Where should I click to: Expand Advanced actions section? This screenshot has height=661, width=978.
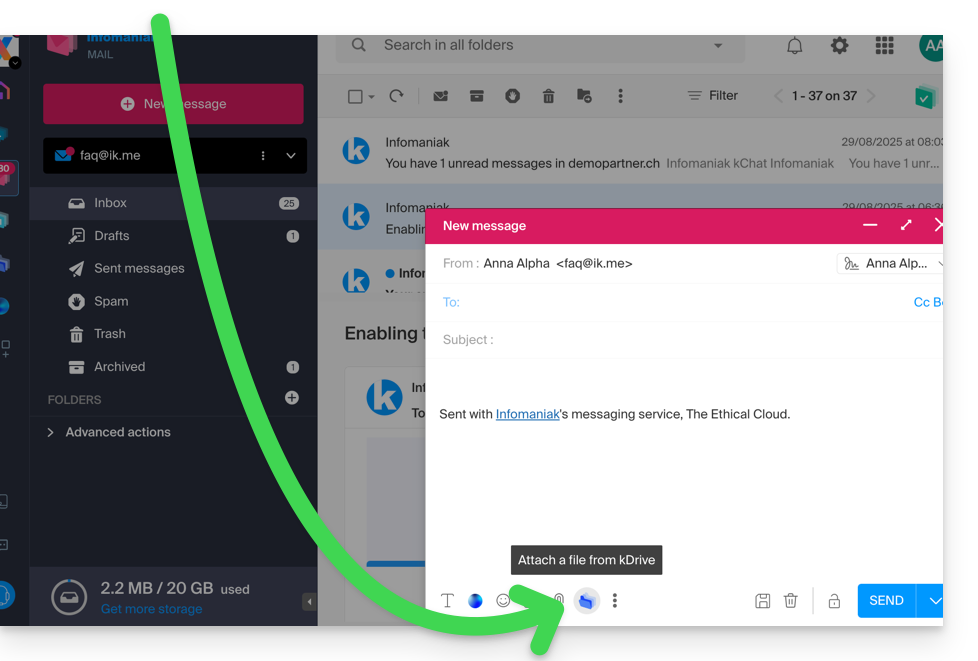(109, 432)
